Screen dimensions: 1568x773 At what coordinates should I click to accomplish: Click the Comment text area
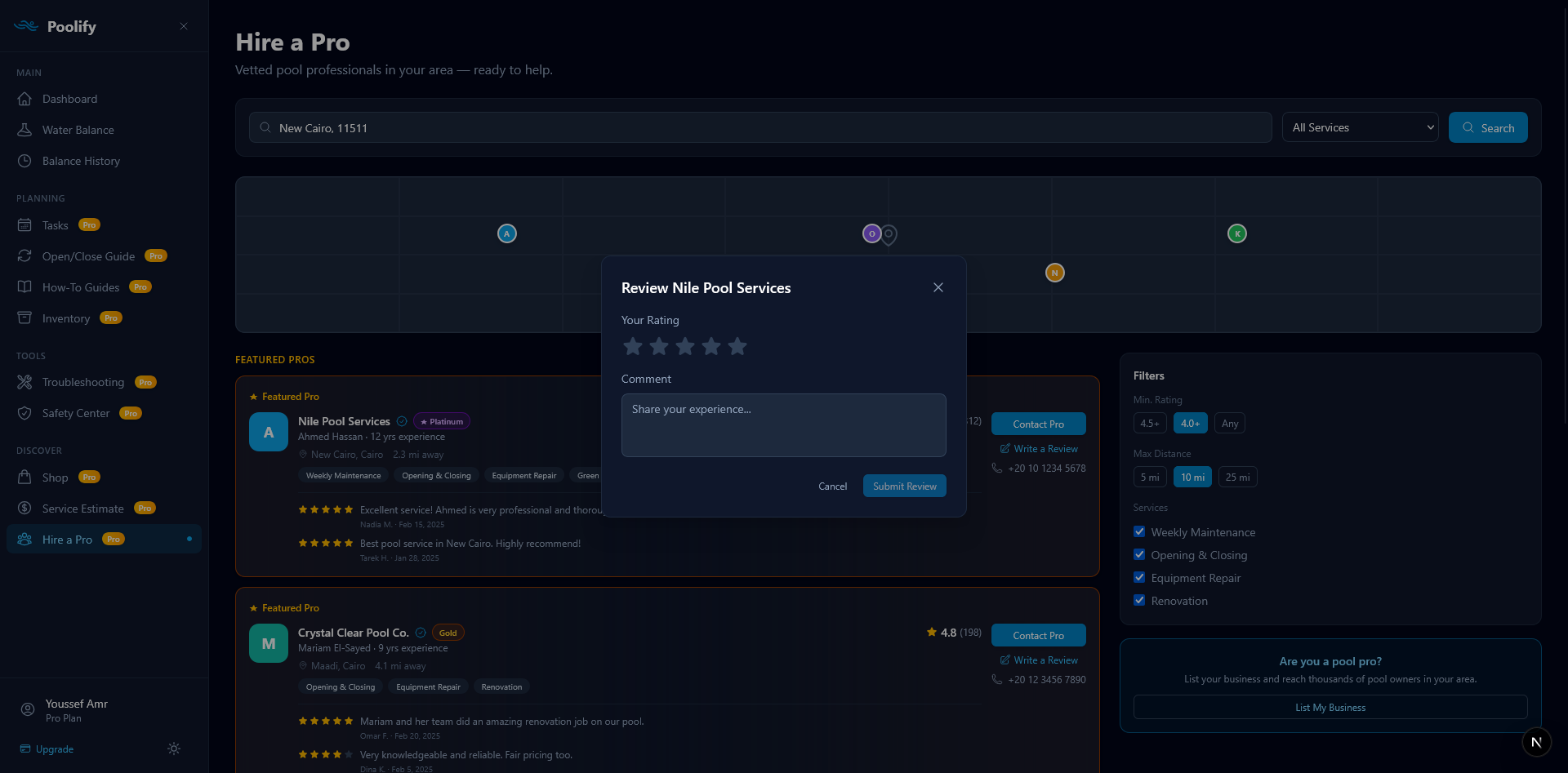(784, 425)
